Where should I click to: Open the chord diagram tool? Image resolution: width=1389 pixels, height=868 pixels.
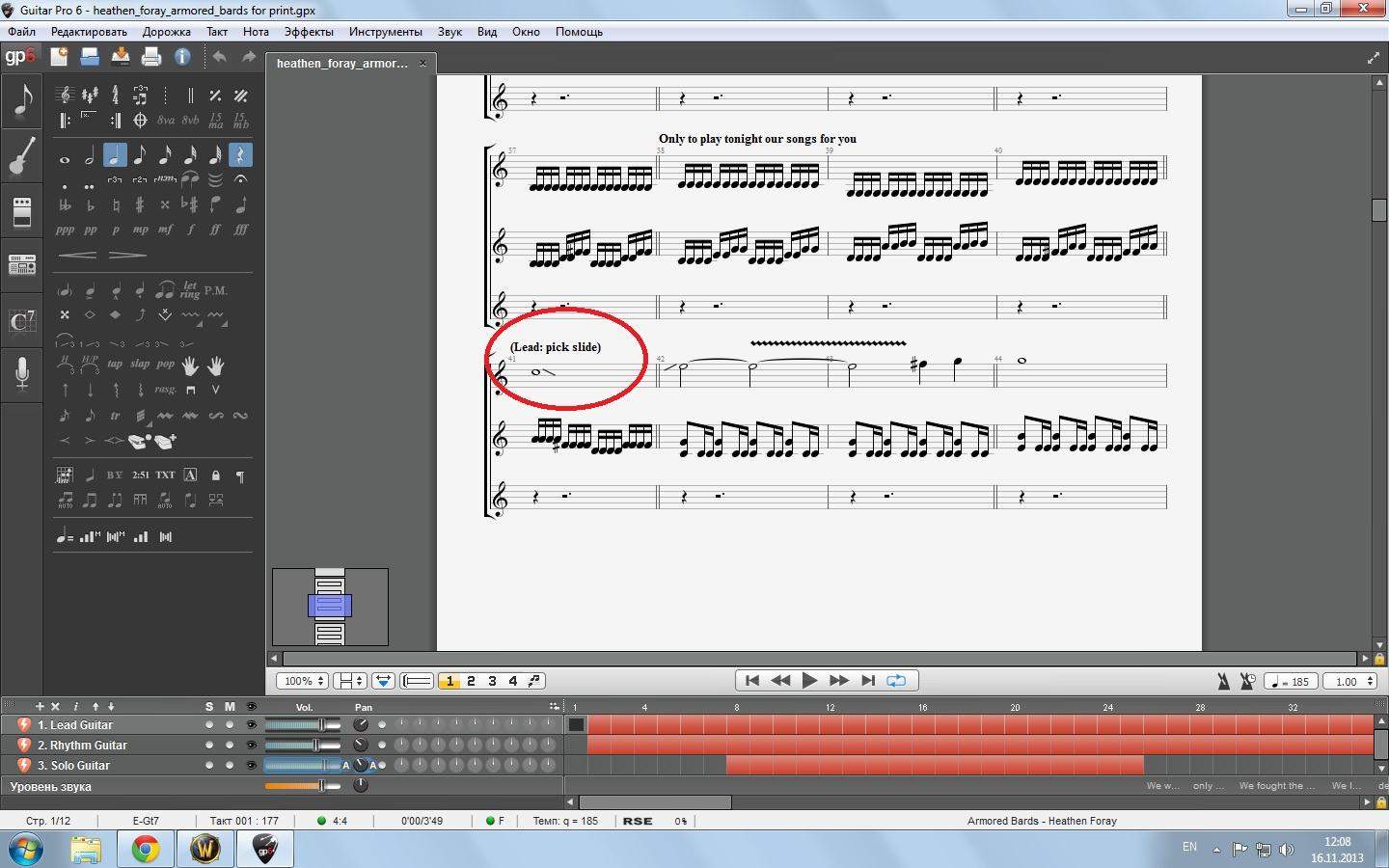point(65,475)
